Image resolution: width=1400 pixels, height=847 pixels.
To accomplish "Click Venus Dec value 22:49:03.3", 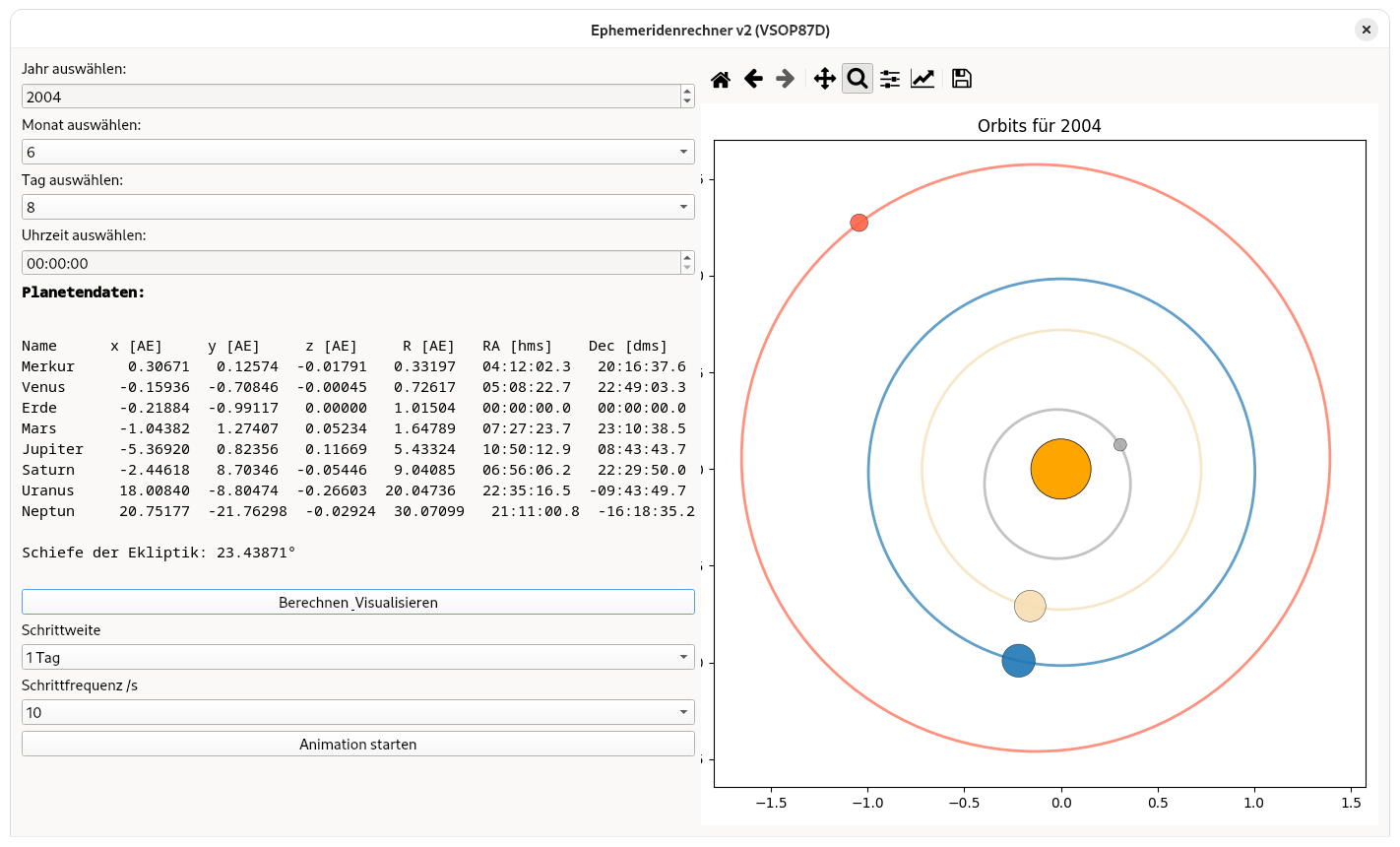I will coord(642,387).
